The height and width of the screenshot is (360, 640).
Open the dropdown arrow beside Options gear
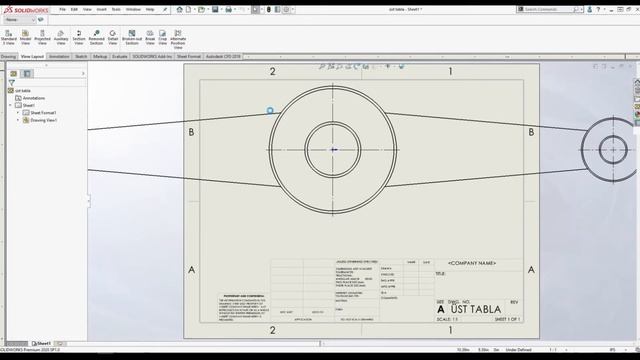click(293, 9)
